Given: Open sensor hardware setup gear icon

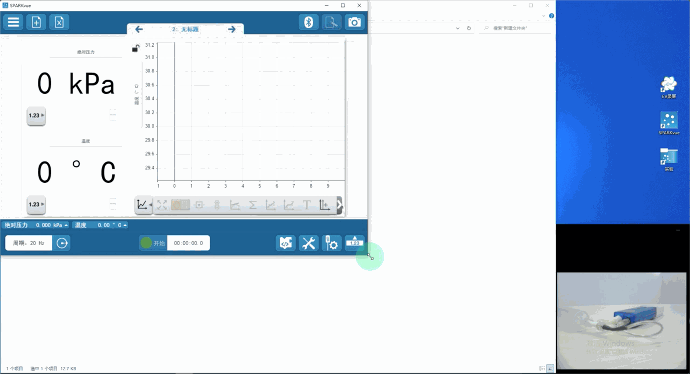Looking at the screenshot, I should (x=331, y=243).
